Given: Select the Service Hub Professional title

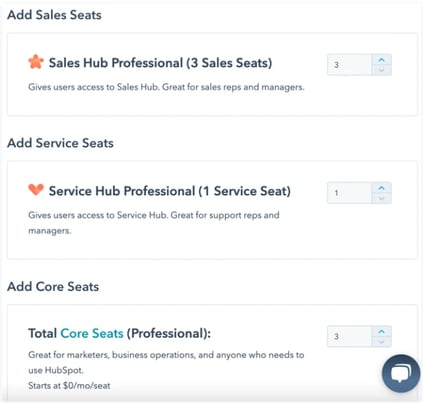Looking at the screenshot, I should tap(170, 191).
